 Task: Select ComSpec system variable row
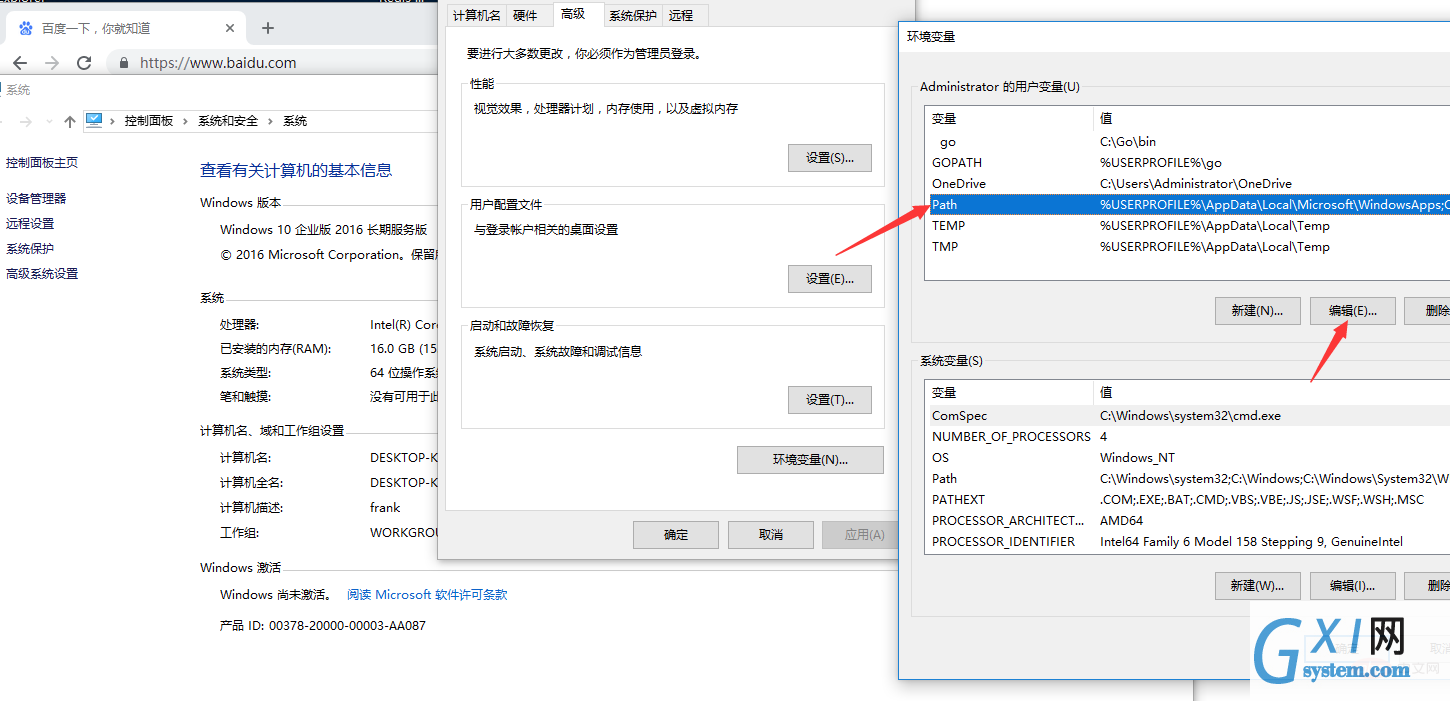(x=1188, y=416)
